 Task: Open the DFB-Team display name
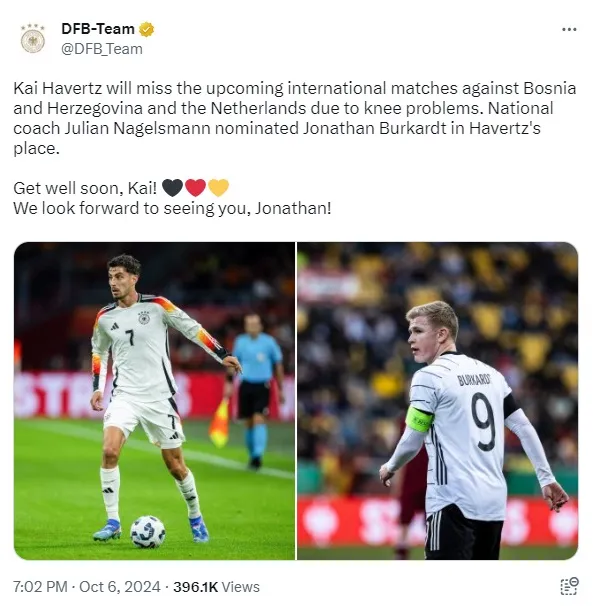click(98, 29)
